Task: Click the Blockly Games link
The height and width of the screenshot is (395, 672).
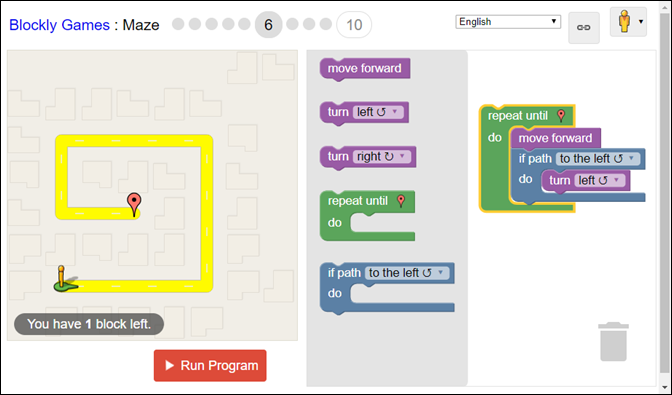Action: pyautogui.click(x=59, y=25)
